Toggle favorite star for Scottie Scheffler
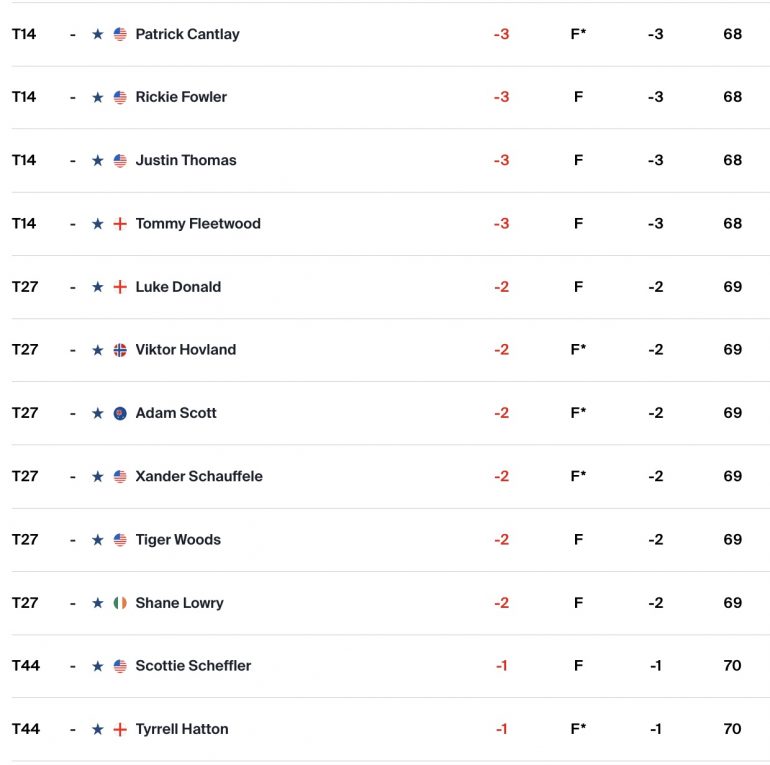 coord(98,666)
